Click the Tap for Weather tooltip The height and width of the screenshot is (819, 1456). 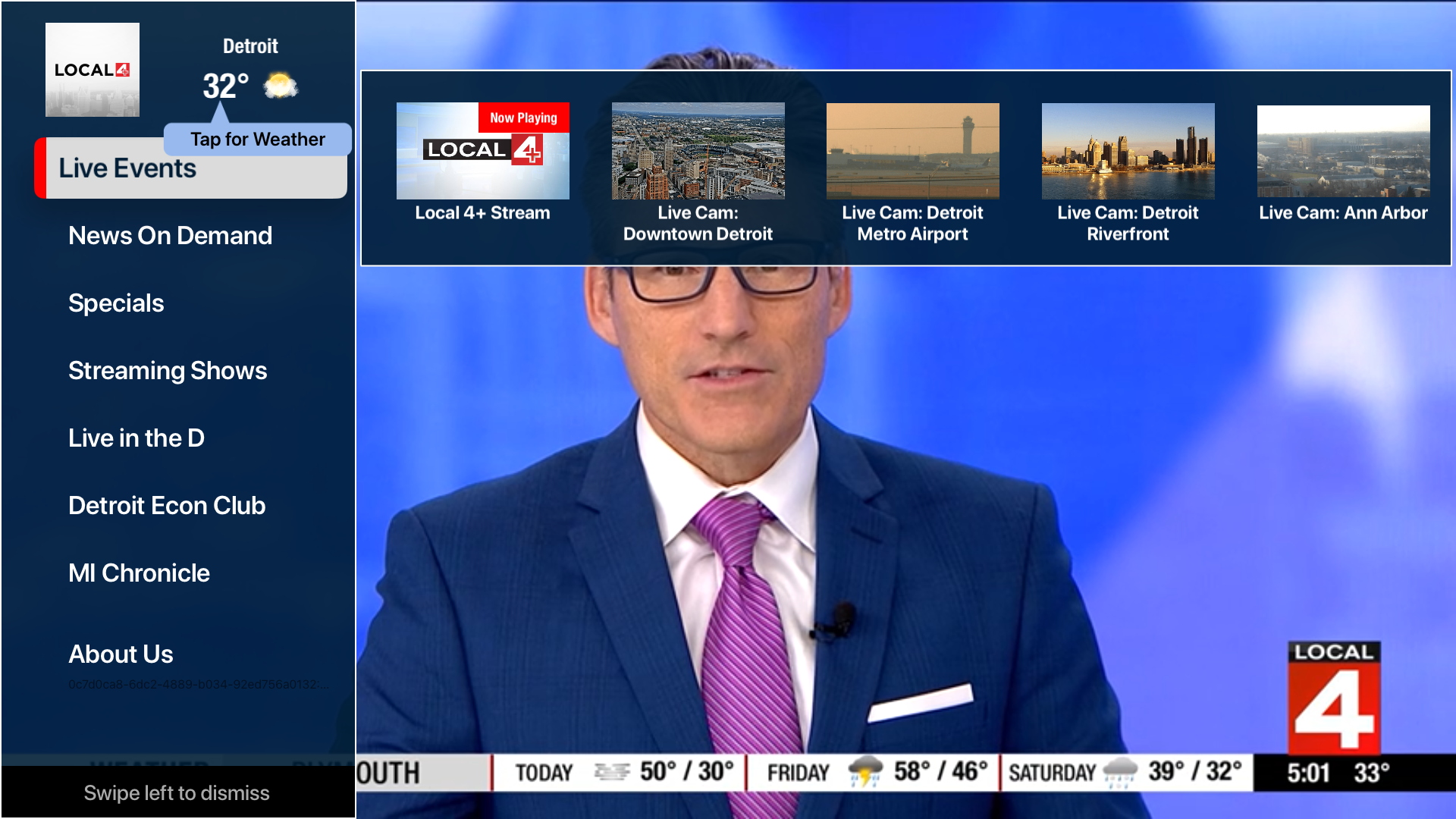tap(258, 140)
